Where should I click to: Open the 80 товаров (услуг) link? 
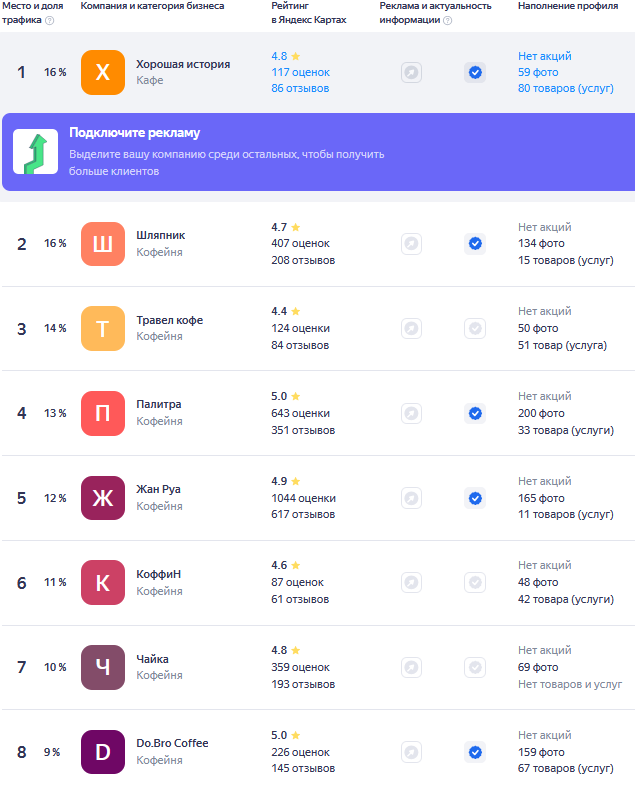click(x=565, y=88)
